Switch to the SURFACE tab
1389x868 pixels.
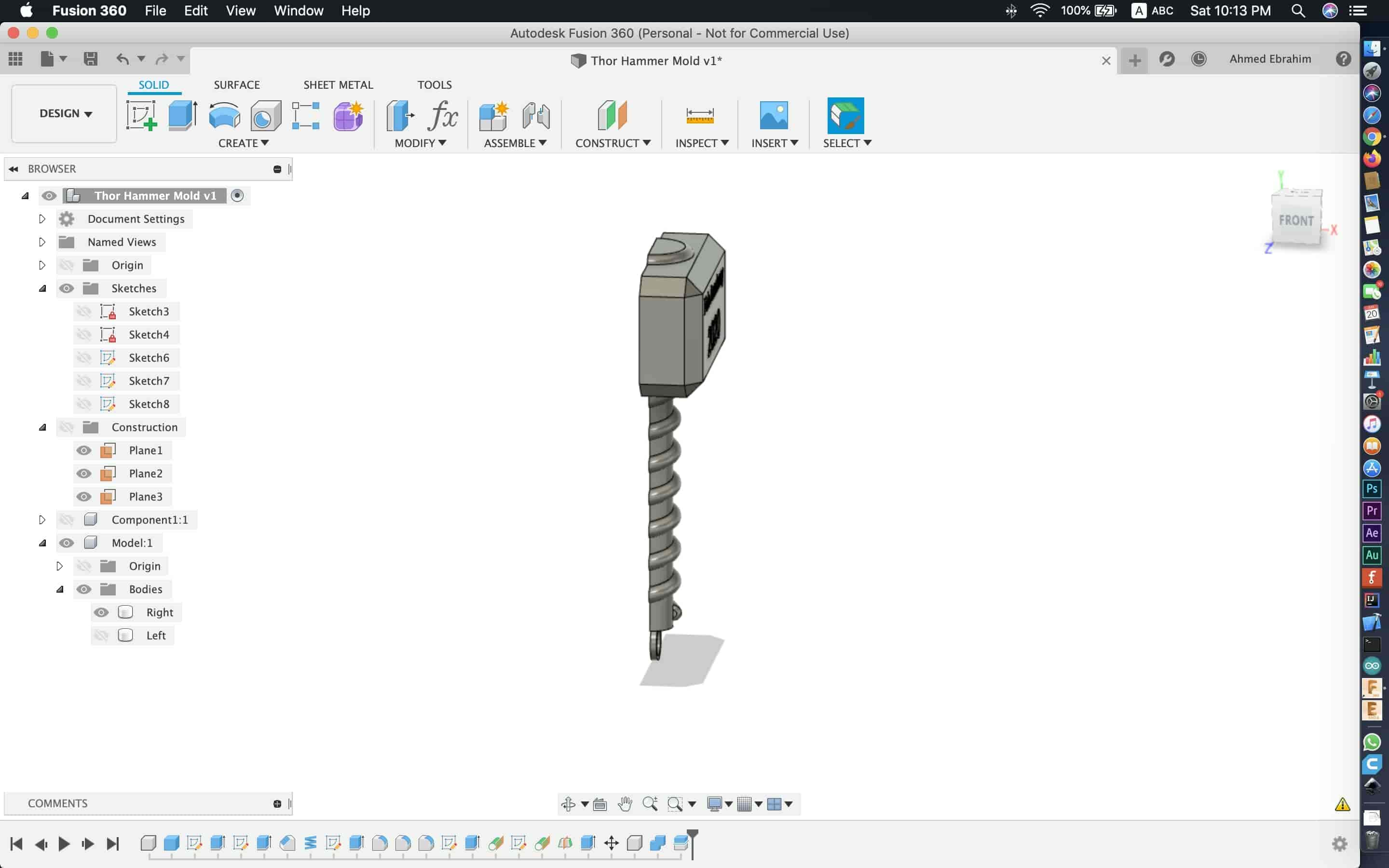click(236, 84)
